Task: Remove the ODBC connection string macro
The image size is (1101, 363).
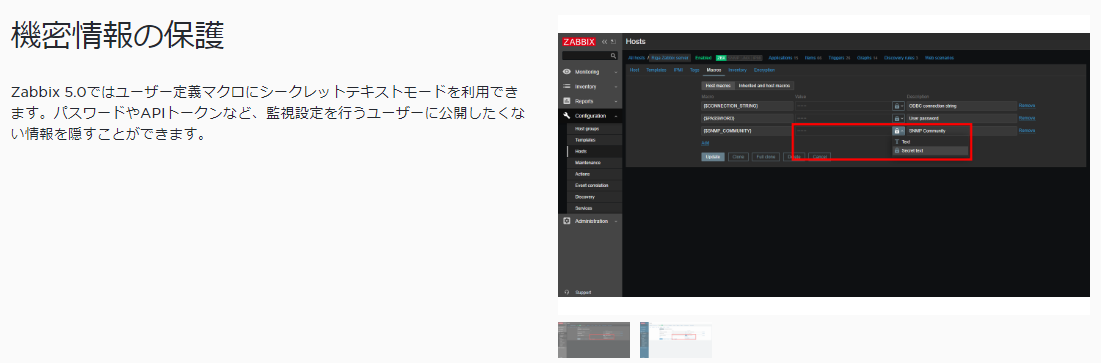Action: 1027,106
